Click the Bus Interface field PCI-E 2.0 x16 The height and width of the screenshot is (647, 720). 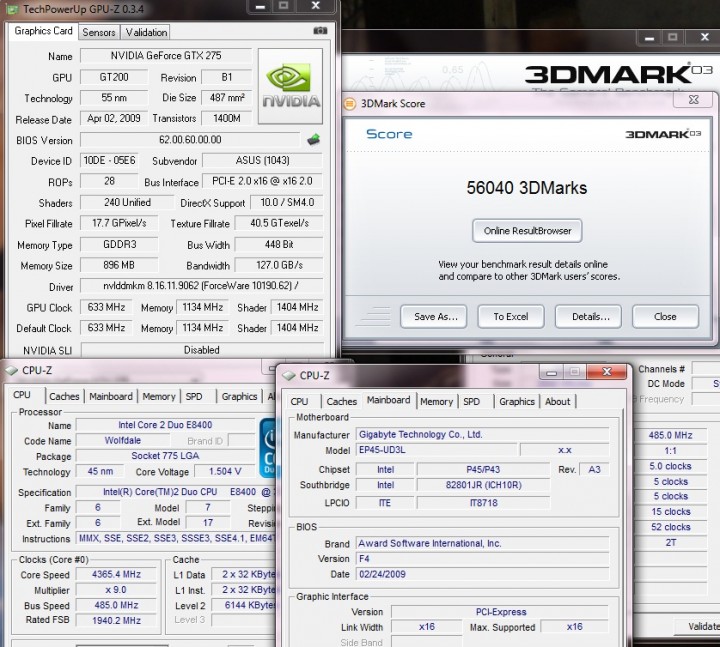point(262,181)
